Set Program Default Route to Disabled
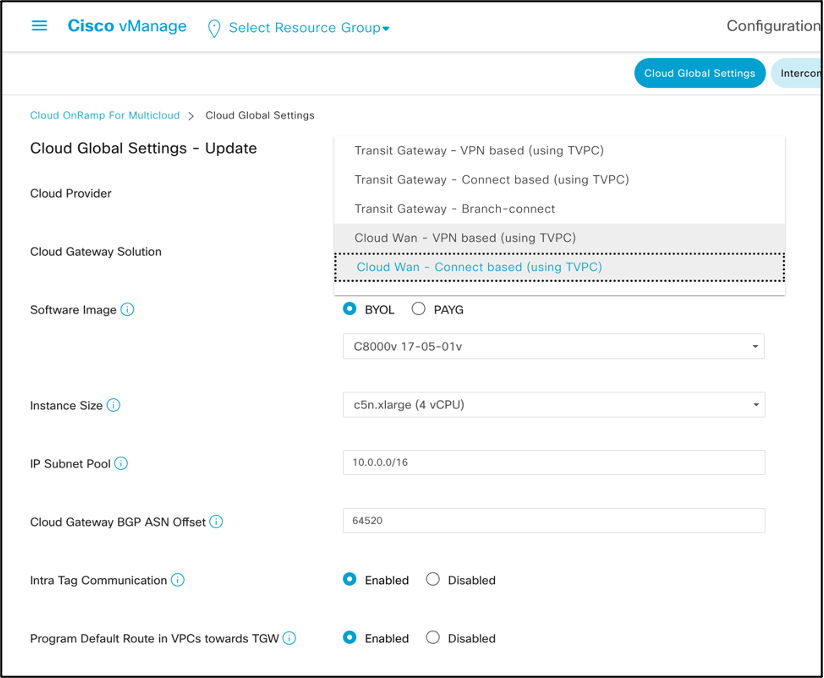The image size is (824, 678). [x=433, y=637]
